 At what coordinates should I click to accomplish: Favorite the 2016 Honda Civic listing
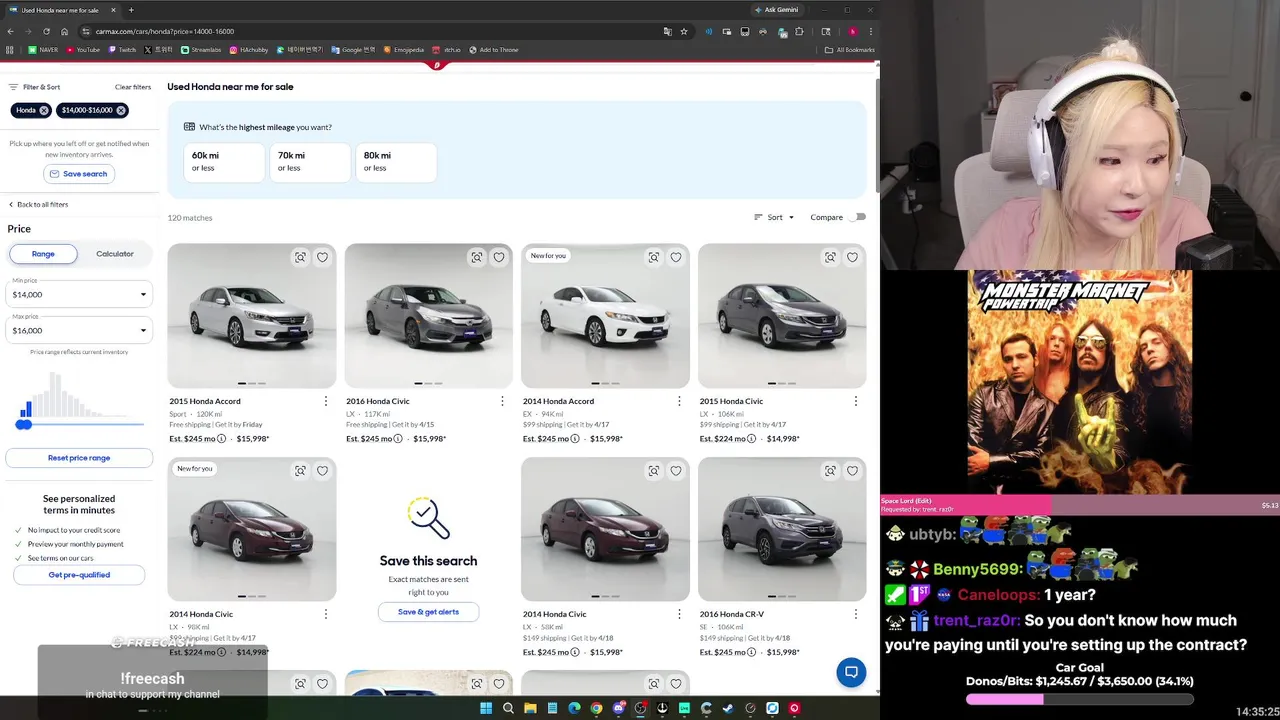click(x=499, y=257)
